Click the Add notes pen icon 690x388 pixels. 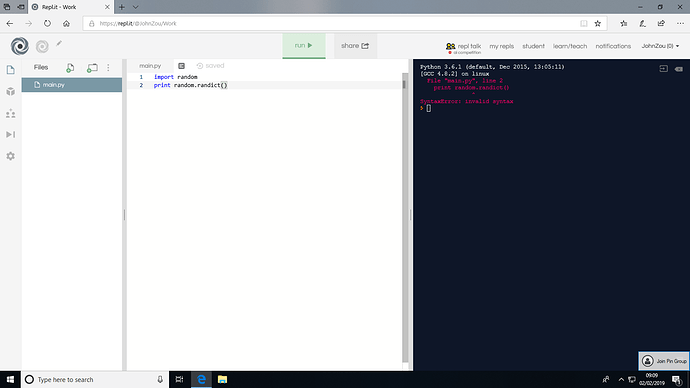pyautogui.click(x=642, y=23)
